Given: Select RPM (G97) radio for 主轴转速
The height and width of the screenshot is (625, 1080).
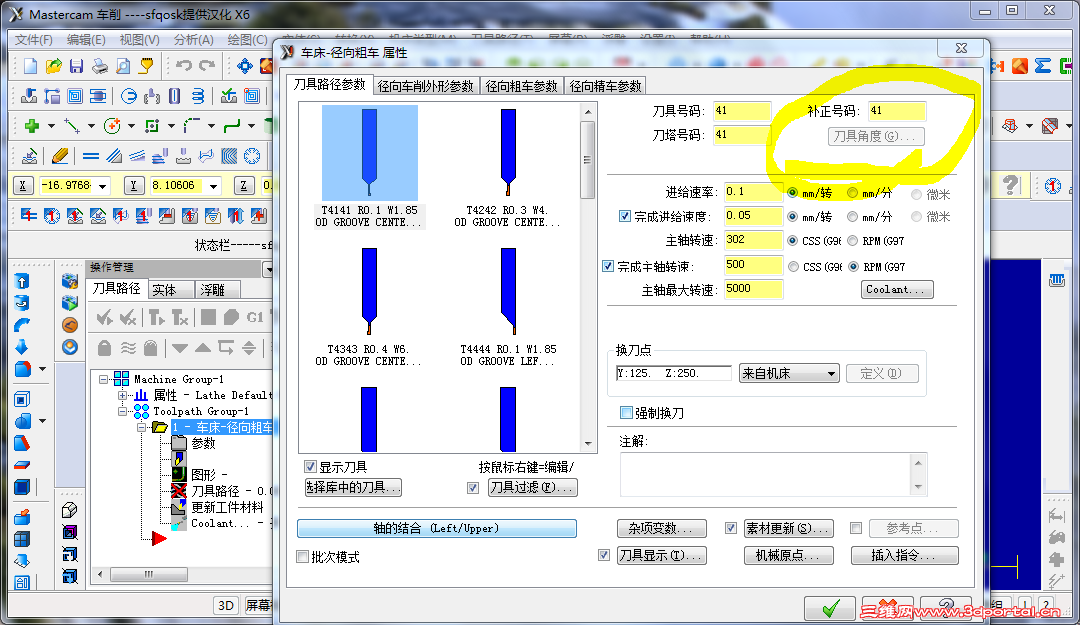Looking at the screenshot, I should coord(853,240).
